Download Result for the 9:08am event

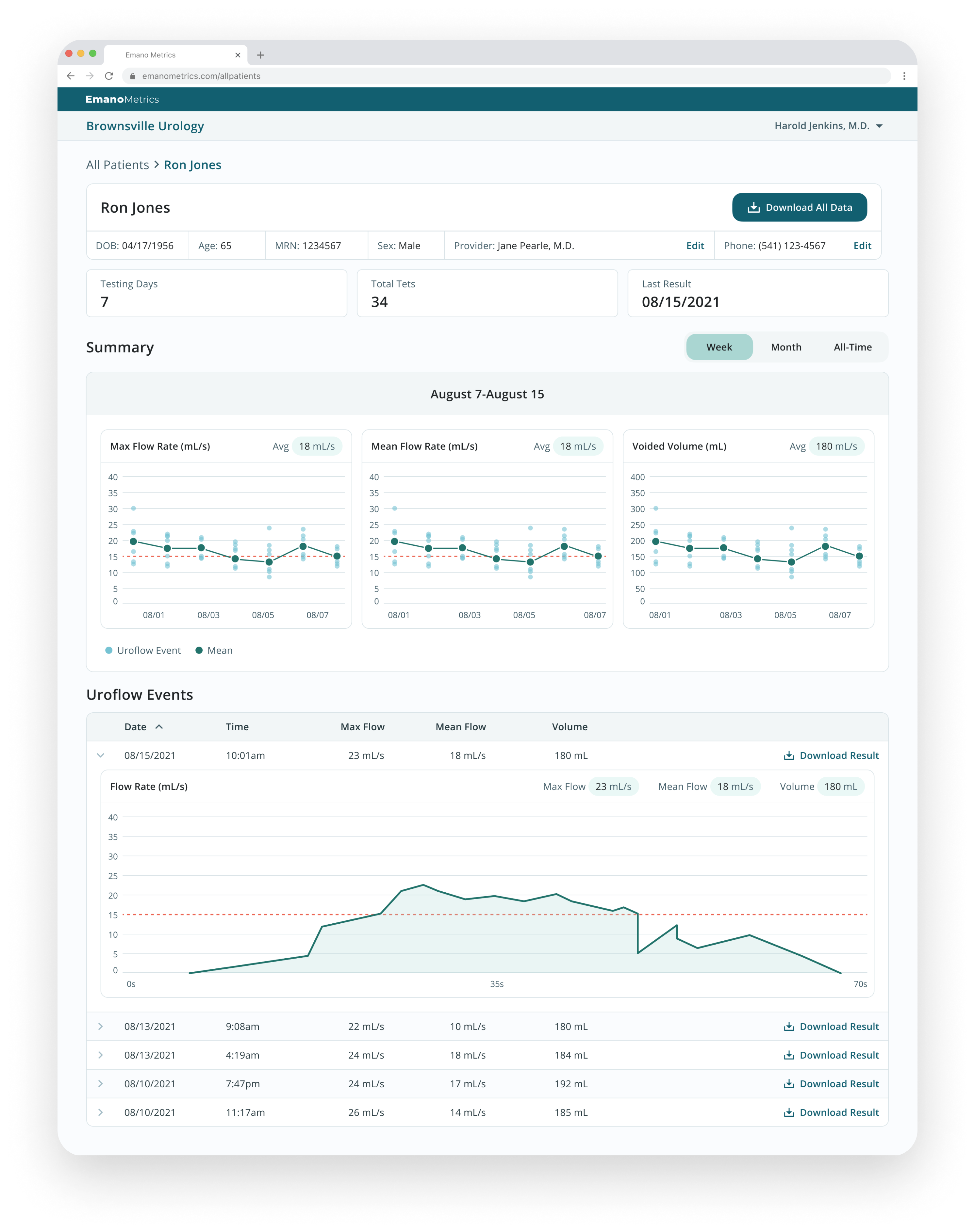click(x=831, y=1027)
